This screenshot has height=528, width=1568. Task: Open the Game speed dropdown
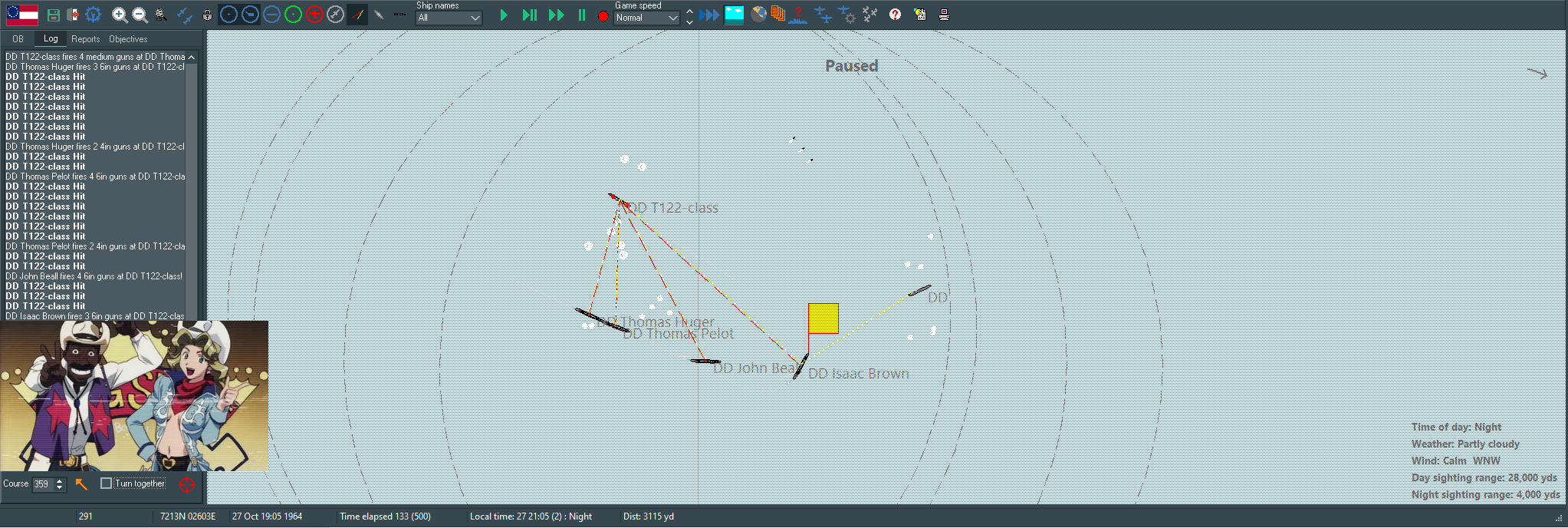(646, 18)
